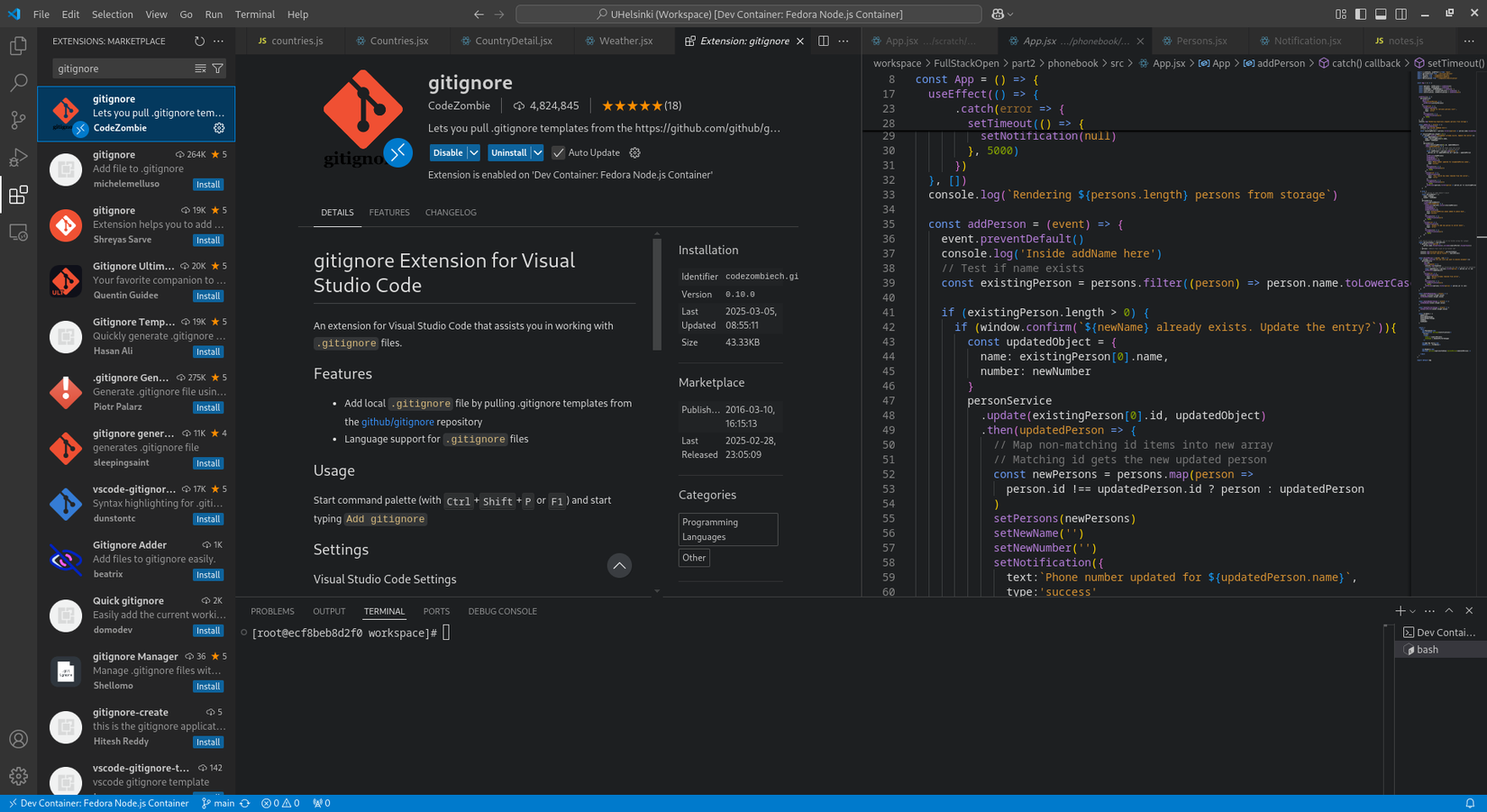Install the Gitignore Adder extension
1487x812 pixels.
(x=207, y=574)
